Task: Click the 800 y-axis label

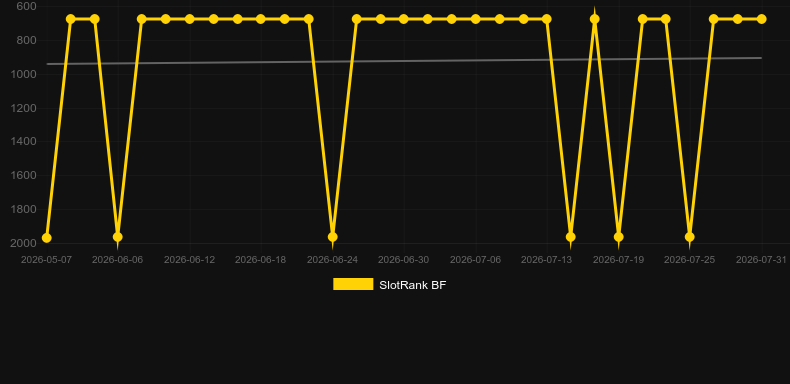Action: click(x=26, y=40)
